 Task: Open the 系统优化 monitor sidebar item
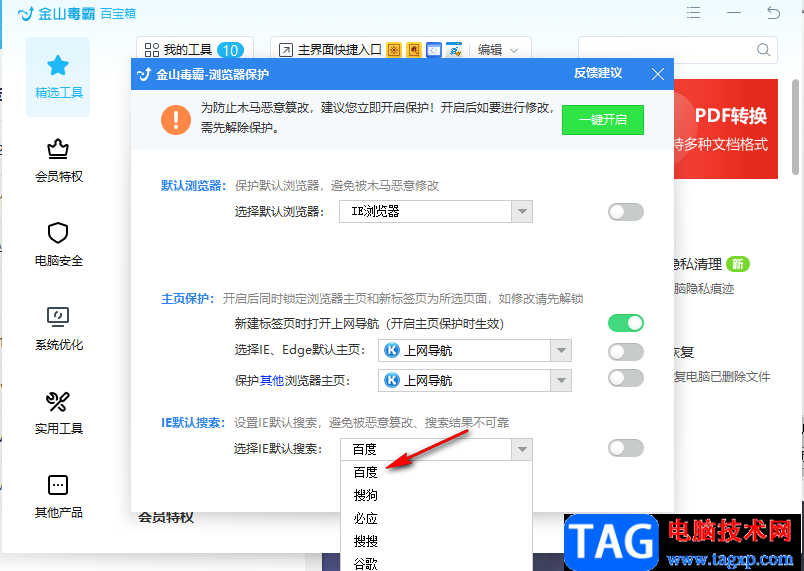pyautogui.click(x=58, y=329)
